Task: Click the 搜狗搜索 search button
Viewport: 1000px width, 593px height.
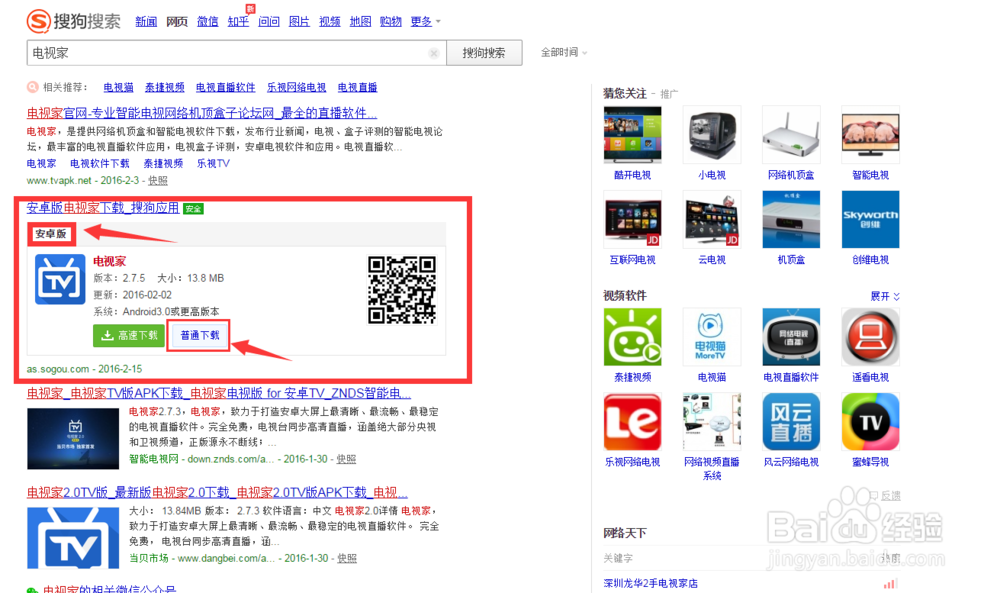Action: [x=484, y=53]
